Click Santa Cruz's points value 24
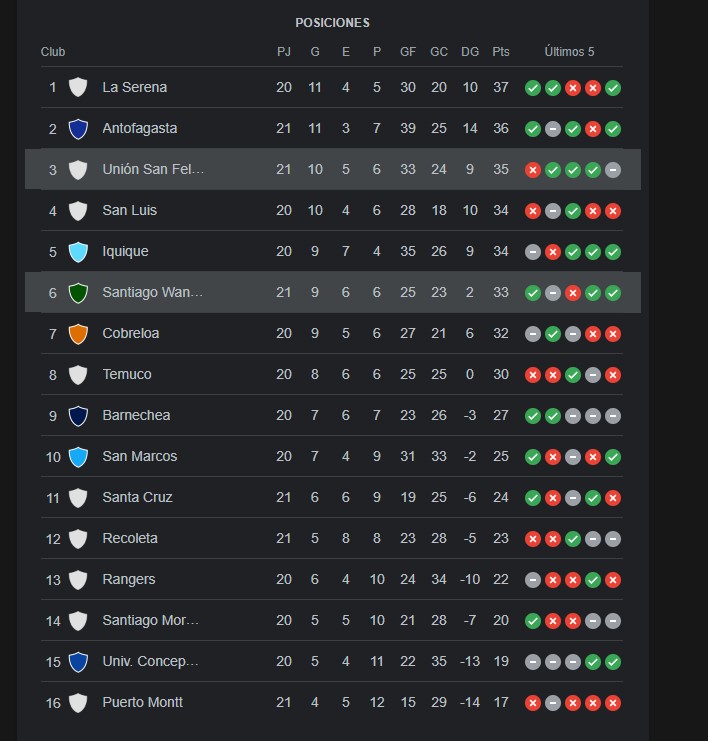This screenshot has height=741, width=708. pos(501,497)
